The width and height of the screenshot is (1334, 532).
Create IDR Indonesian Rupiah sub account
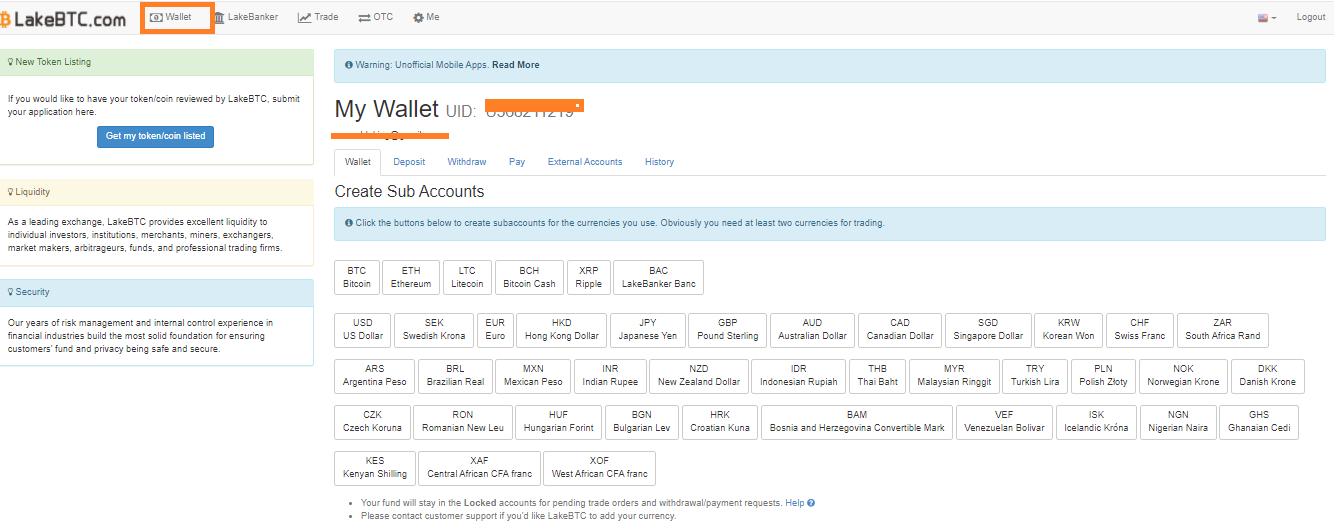(799, 376)
